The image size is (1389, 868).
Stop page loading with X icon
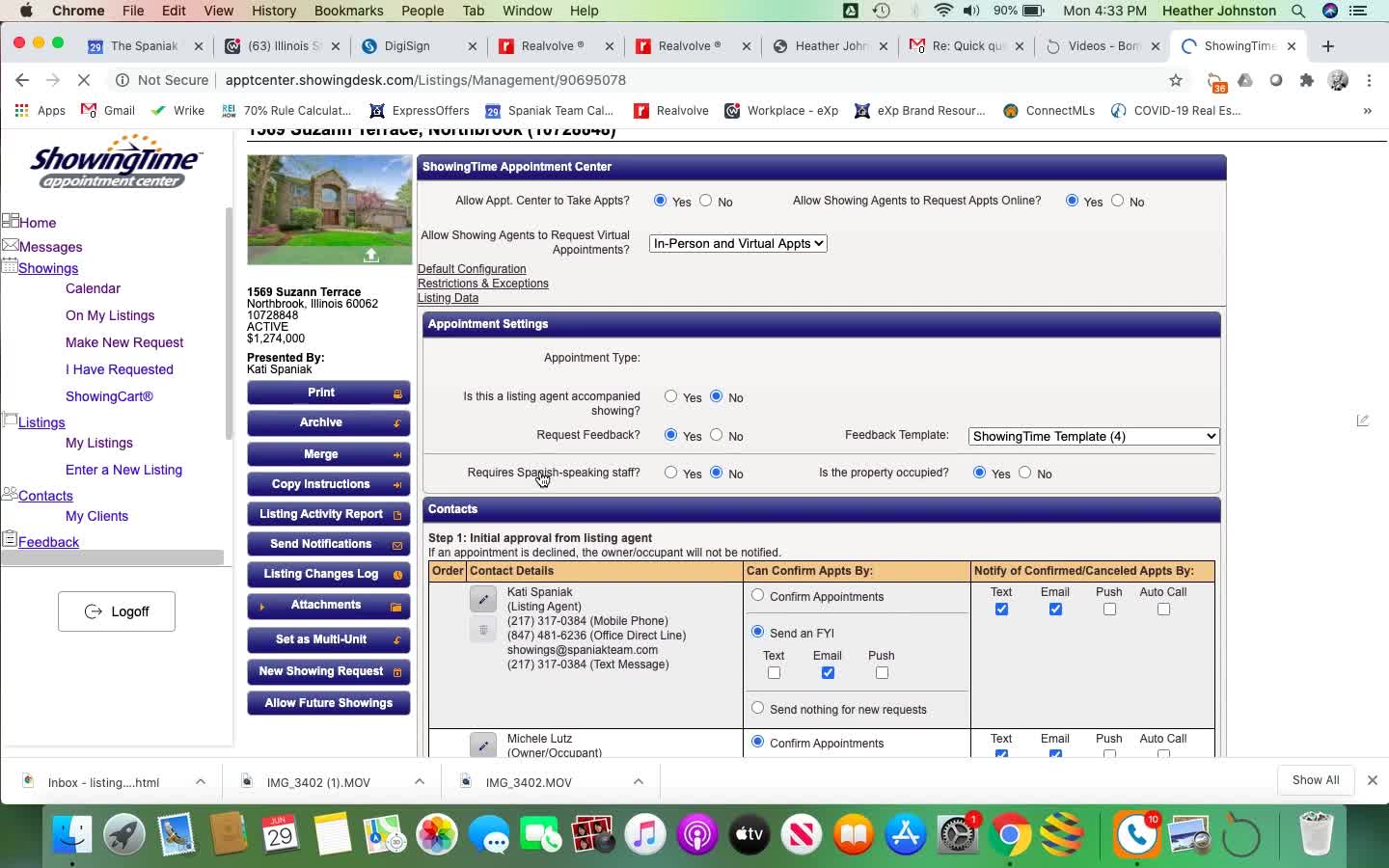tap(84, 80)
